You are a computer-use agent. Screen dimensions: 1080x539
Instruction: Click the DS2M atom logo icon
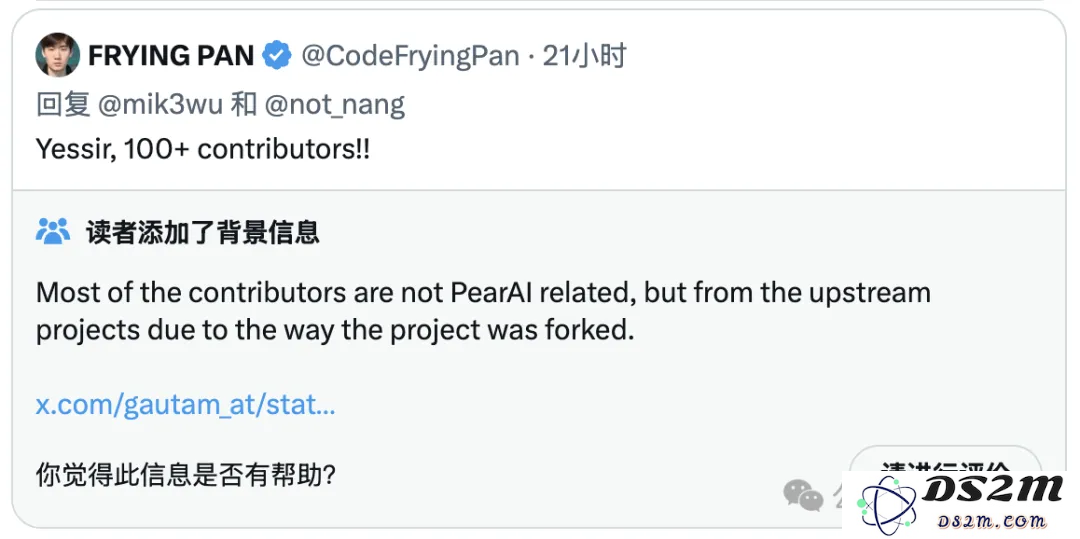(886, 505)
